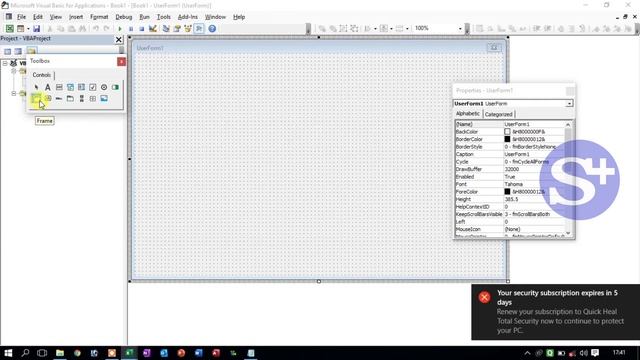Open the Format menu
The width and height of the screenshot is (640, 360).
click(99, 17)
